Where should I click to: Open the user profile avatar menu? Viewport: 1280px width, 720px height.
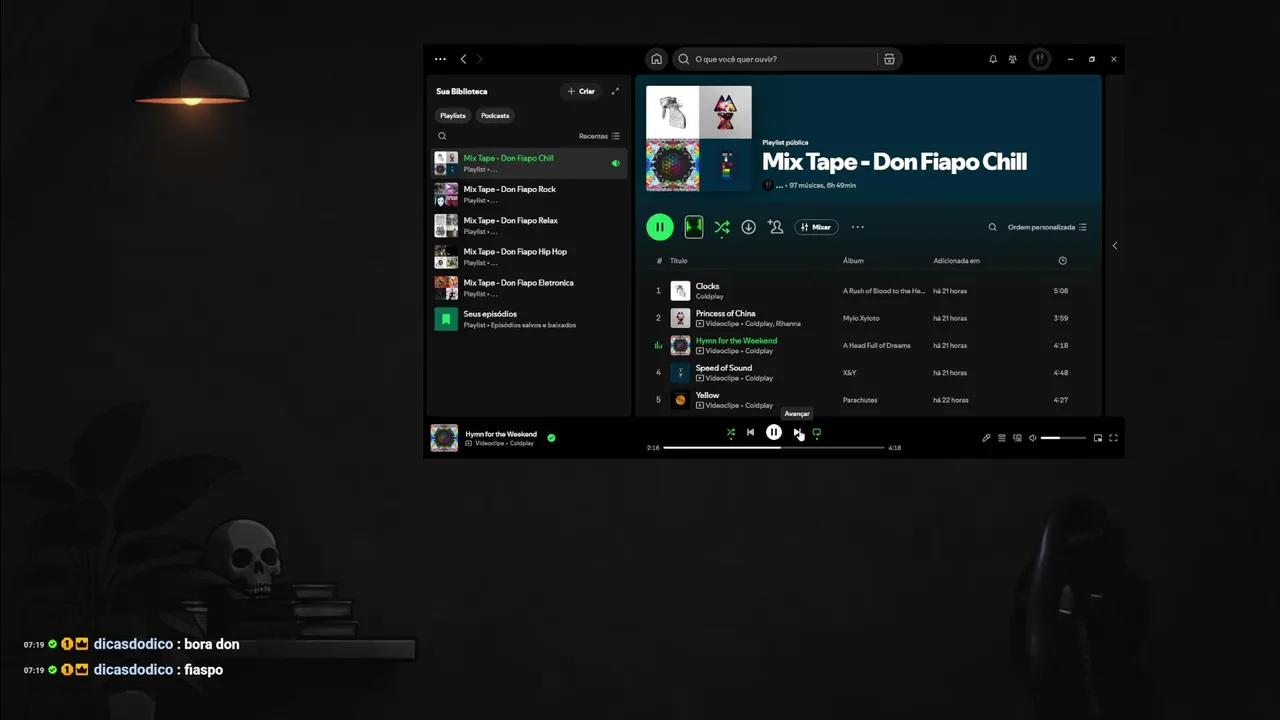1040,59
